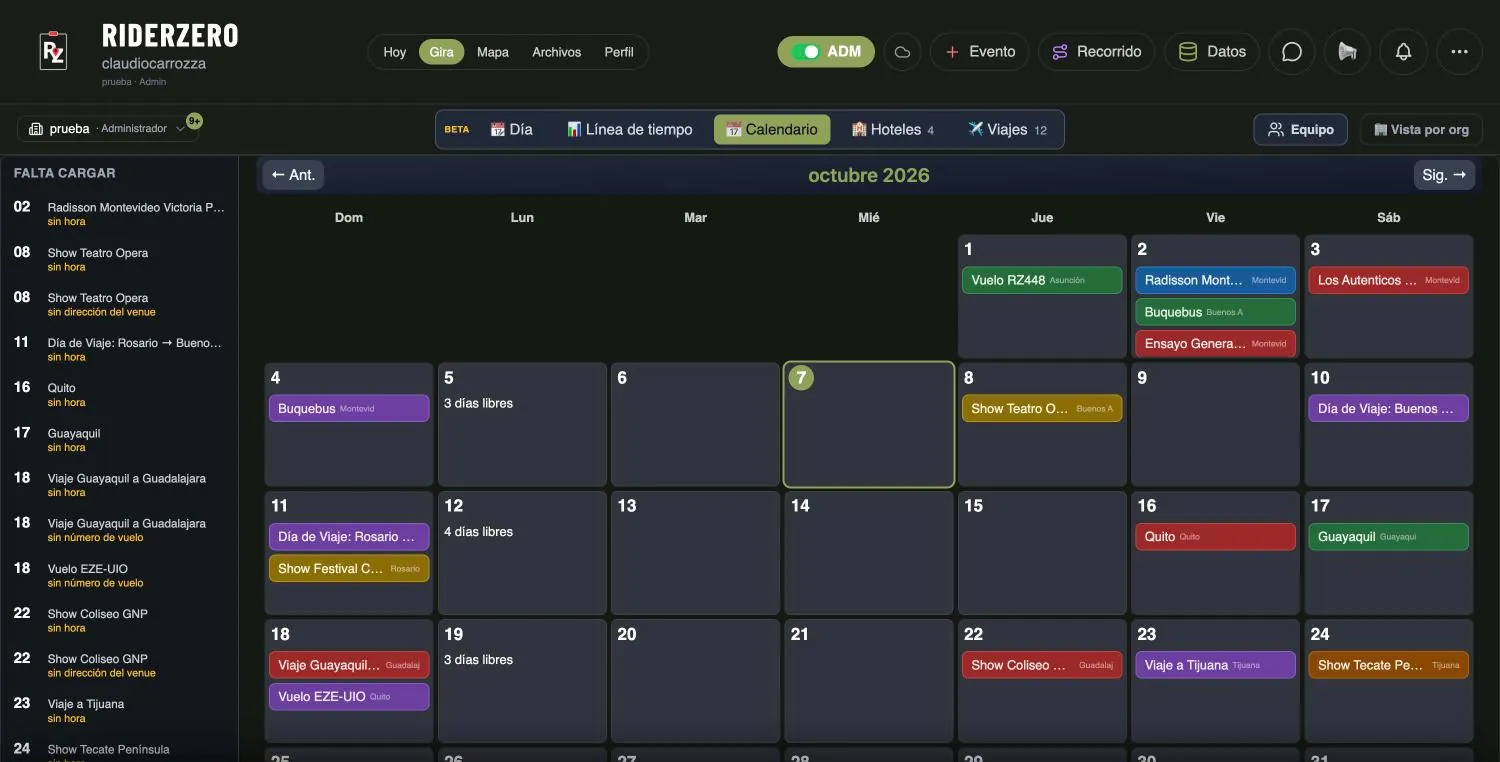
Task: Open the red Quito event on day 16
Action: coord(1215,536)
